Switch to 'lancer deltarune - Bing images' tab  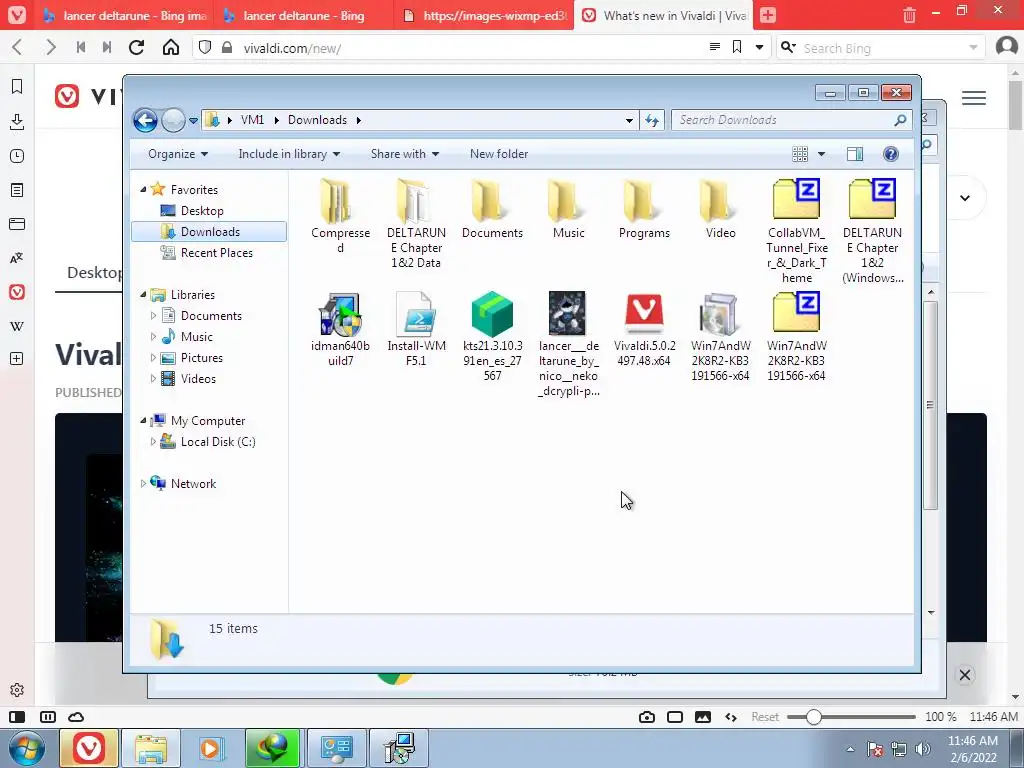[124, 15]
